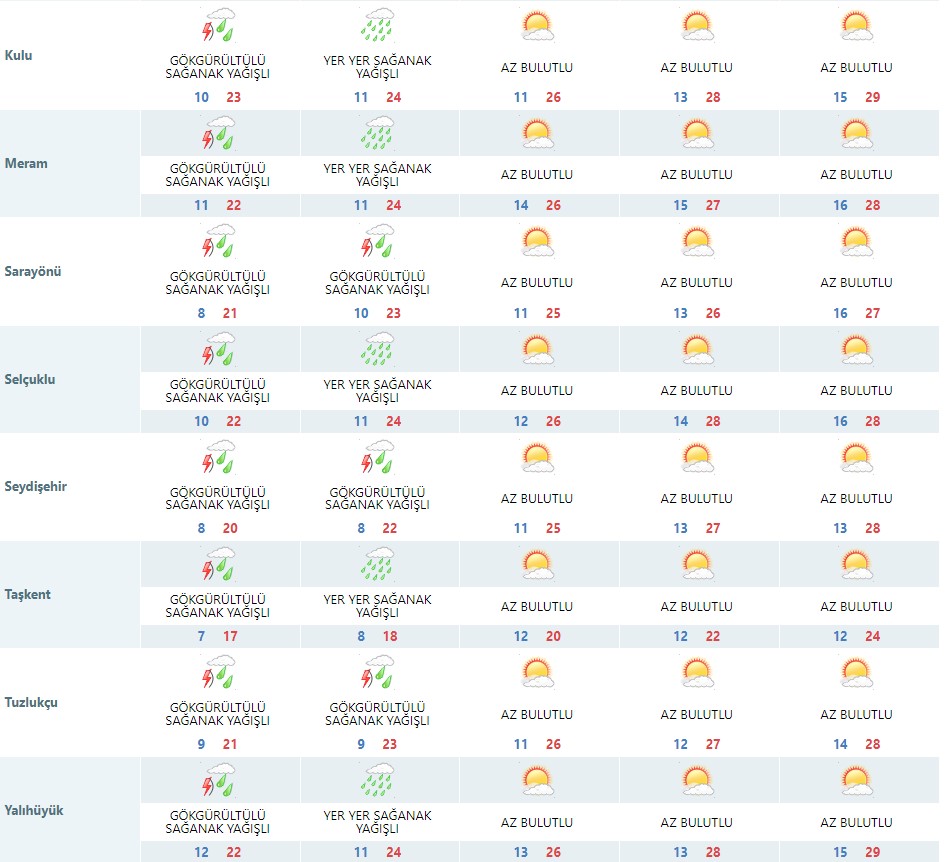Select the Sarayönü district name

click(33, 271)
